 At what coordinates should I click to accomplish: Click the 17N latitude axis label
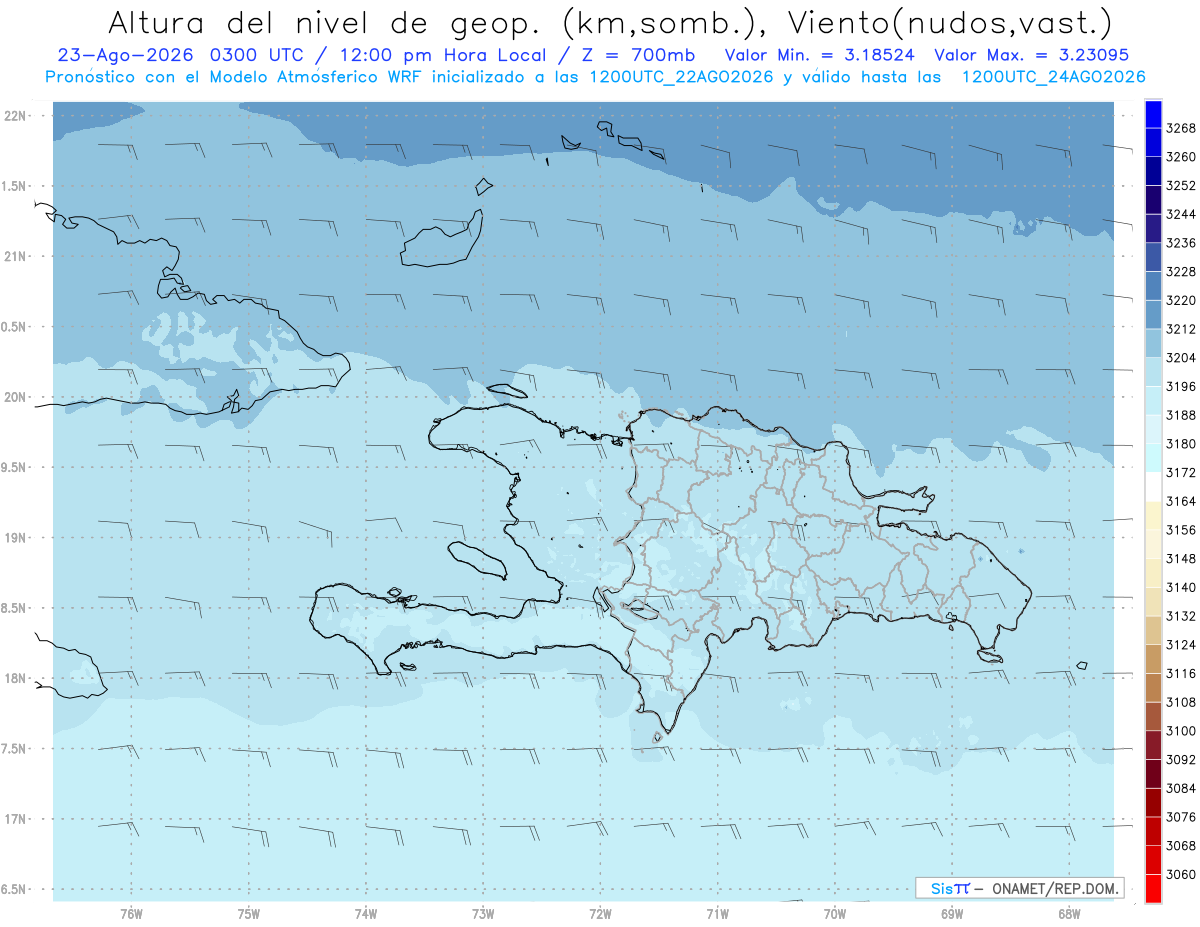tap(16, 819)
